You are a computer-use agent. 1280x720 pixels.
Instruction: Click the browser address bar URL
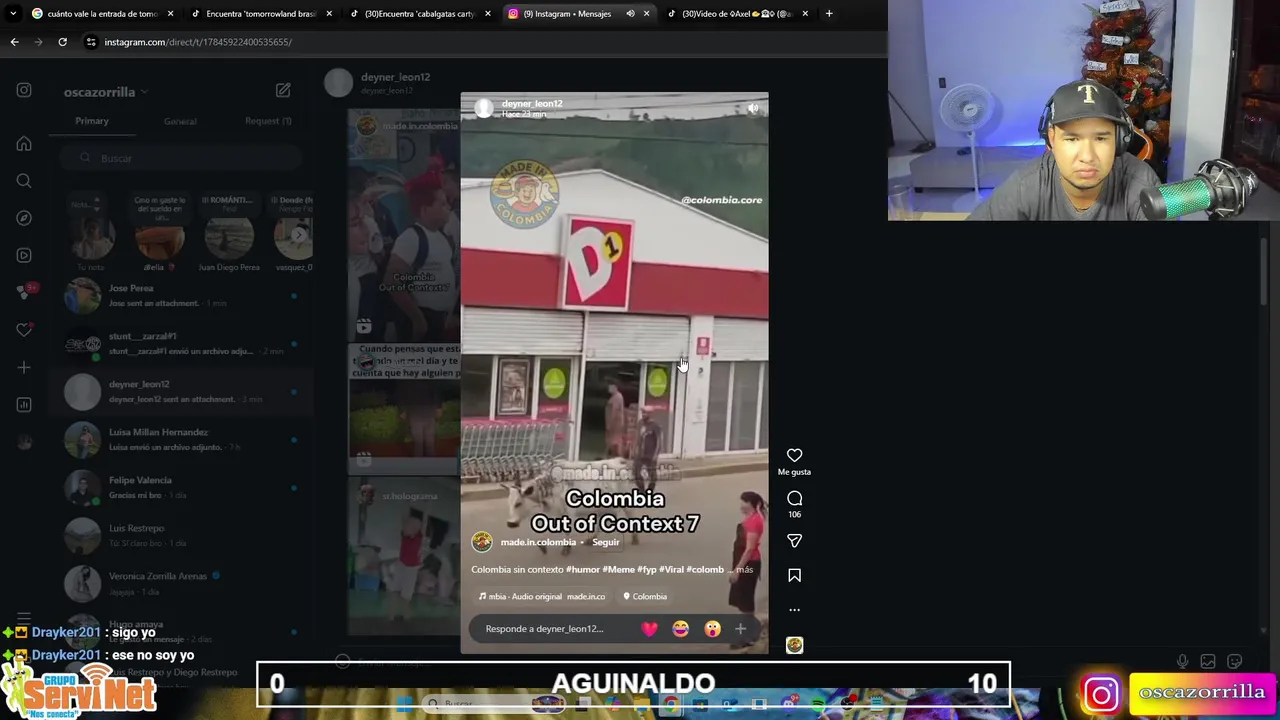pyautogui.click(x=198, y=42)
